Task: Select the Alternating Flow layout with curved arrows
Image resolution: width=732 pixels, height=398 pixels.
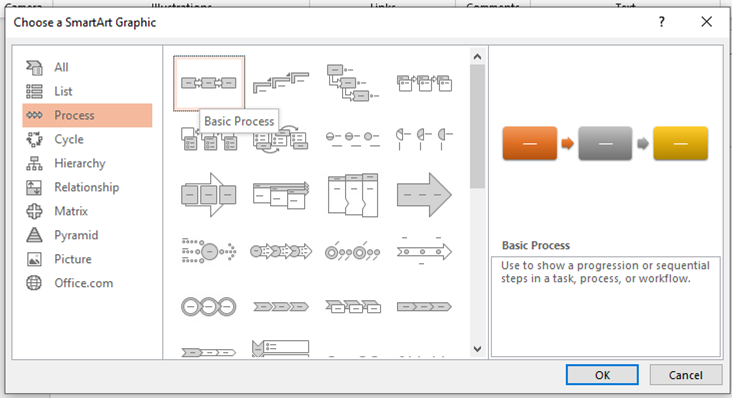Action: (x=281, y=139)
